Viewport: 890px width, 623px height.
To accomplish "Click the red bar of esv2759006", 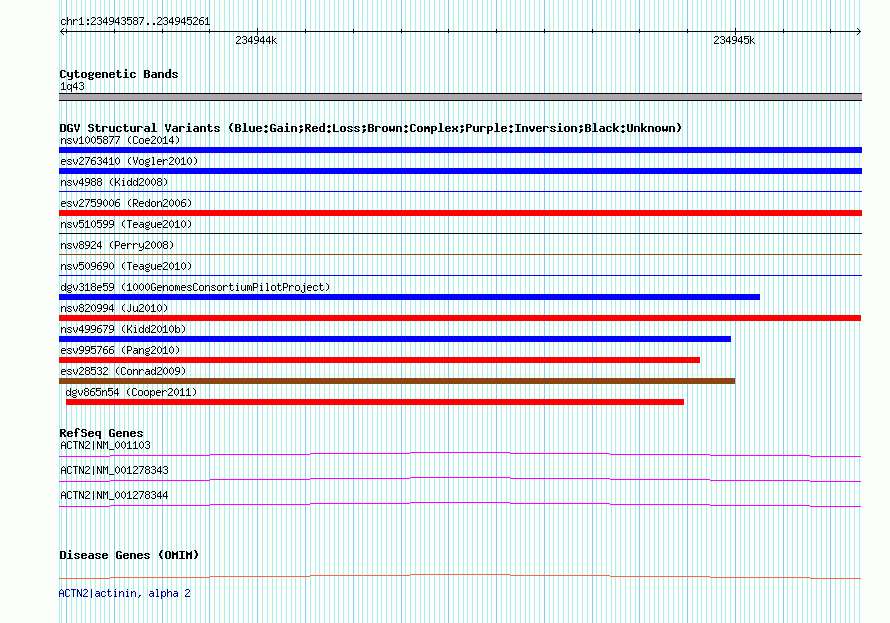I will 460,213.
